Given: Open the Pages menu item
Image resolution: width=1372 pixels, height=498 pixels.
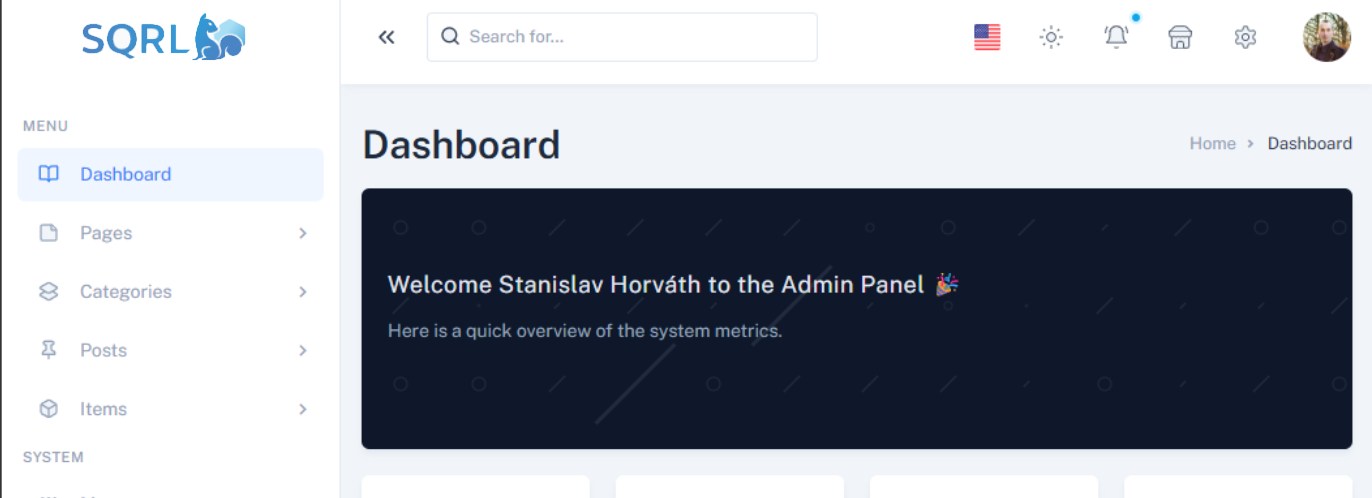Looking at the screenshot, I should pyautogui.click(x=106, y=233).
